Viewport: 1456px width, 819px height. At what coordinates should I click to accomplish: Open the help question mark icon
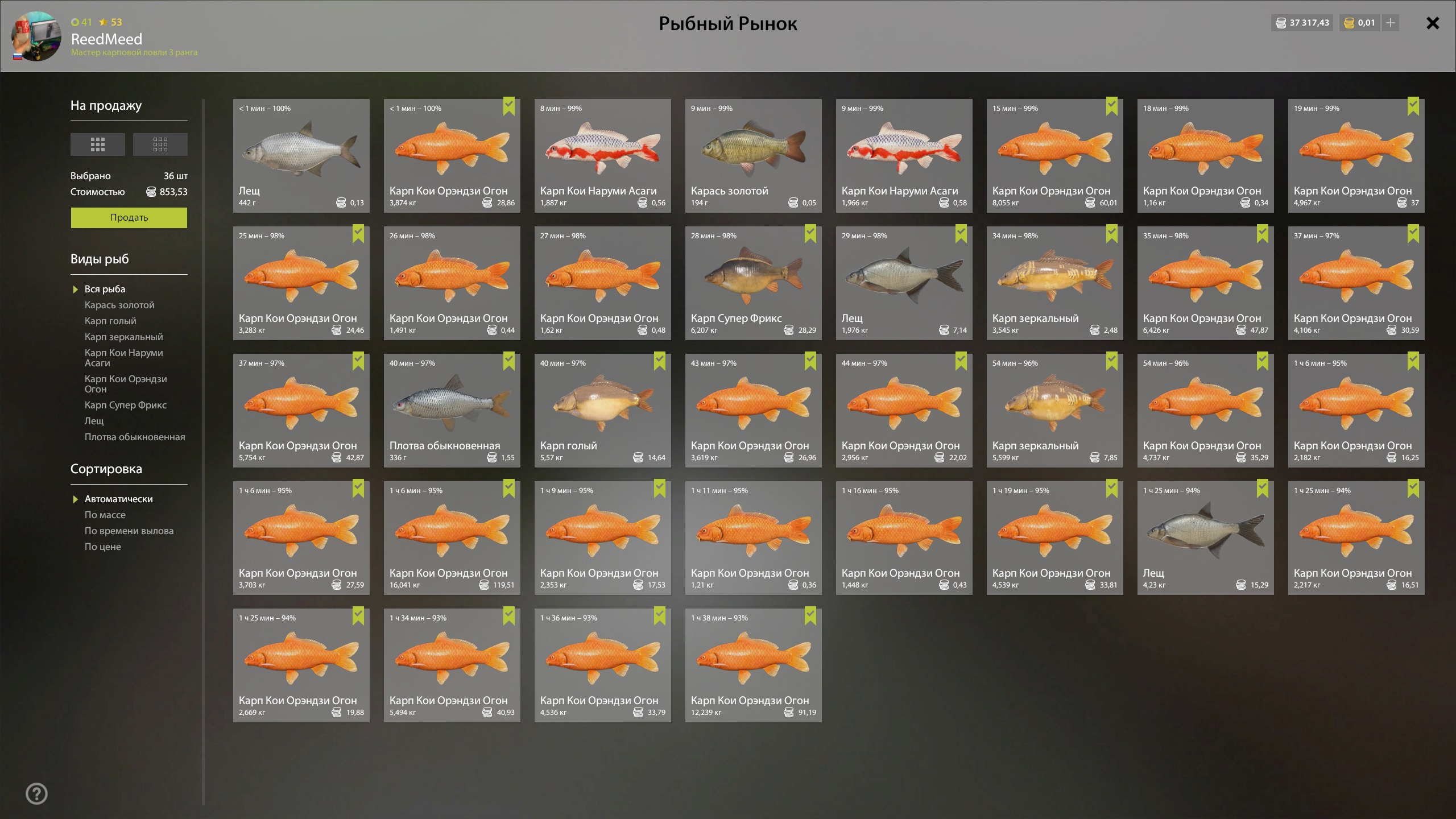tap(37, 793)
